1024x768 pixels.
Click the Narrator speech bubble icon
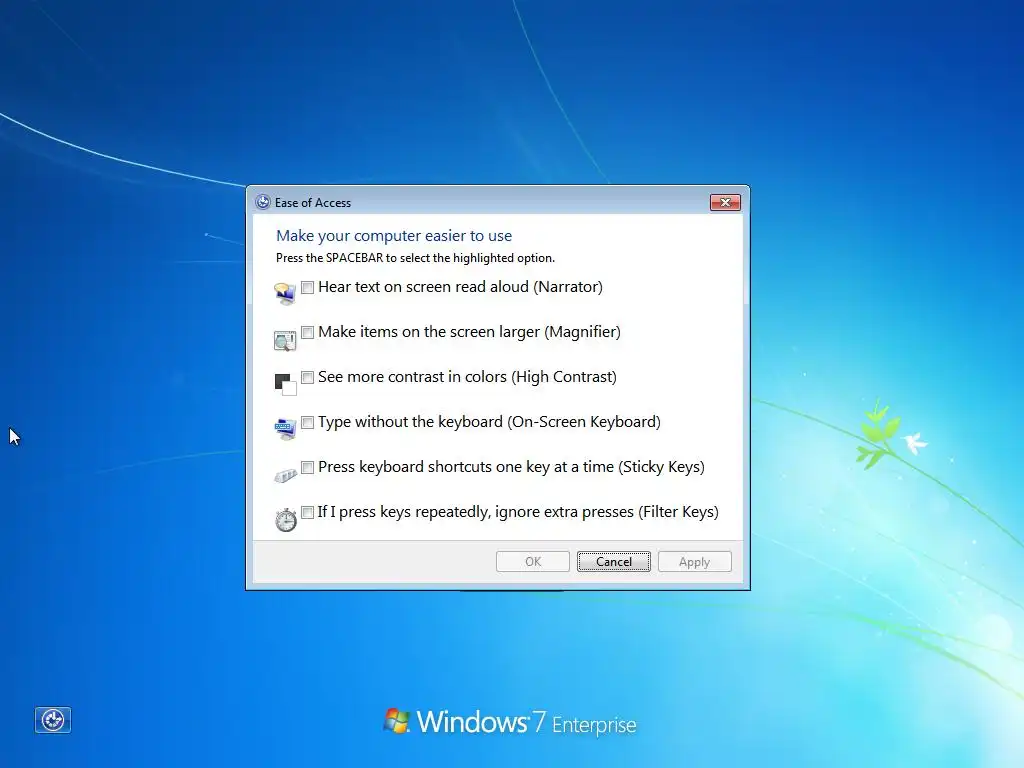285,293
